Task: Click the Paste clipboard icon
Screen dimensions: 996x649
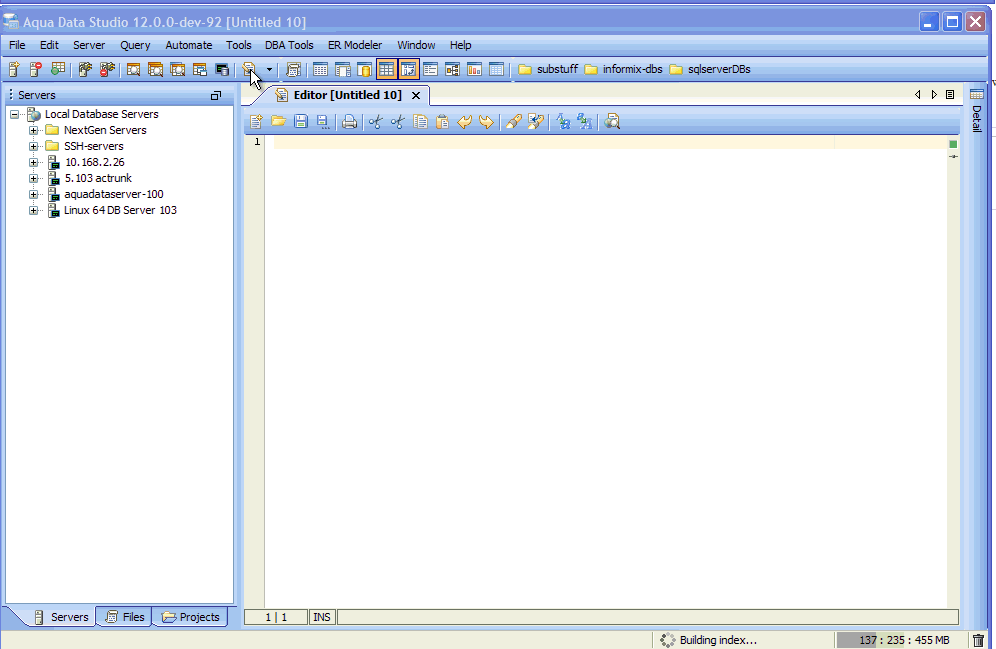Action: 442,121
